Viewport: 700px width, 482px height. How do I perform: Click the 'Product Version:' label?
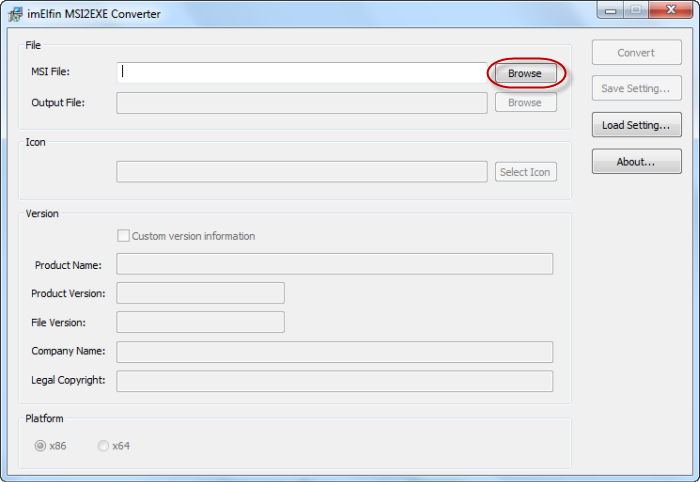(68, 294)
